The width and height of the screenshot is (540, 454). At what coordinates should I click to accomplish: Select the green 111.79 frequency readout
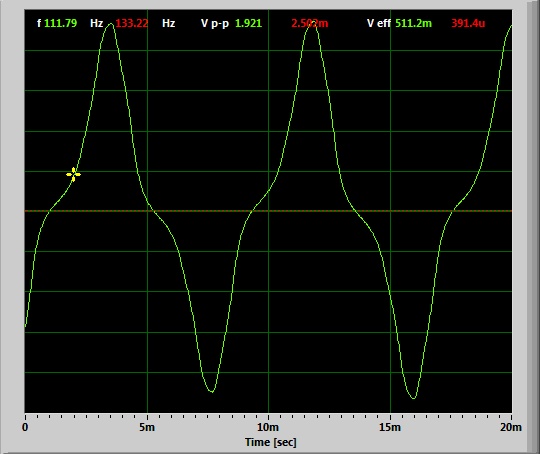[x=61, y=23]
